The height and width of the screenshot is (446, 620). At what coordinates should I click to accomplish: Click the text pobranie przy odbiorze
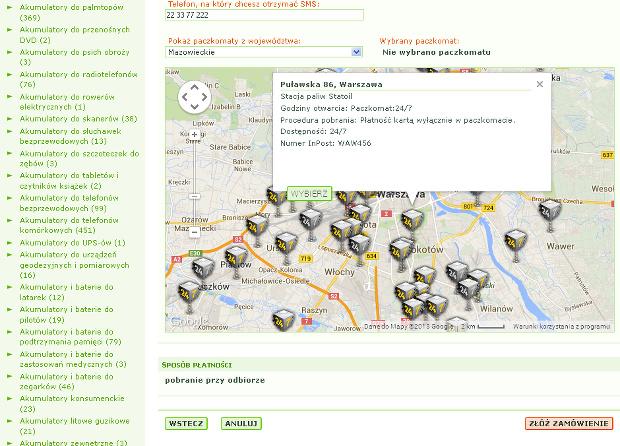(x=215, y=380)
